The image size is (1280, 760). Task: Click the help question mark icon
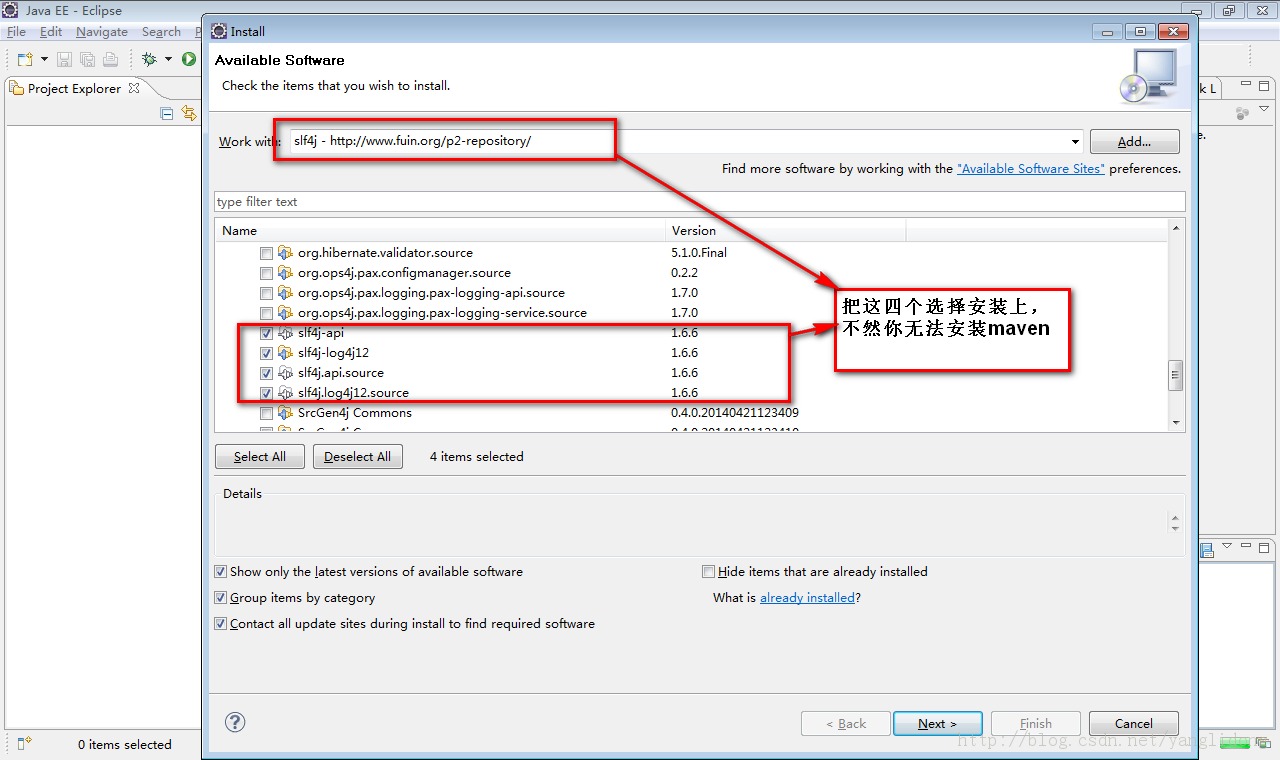pyautogui.click(x=235, y=722)
